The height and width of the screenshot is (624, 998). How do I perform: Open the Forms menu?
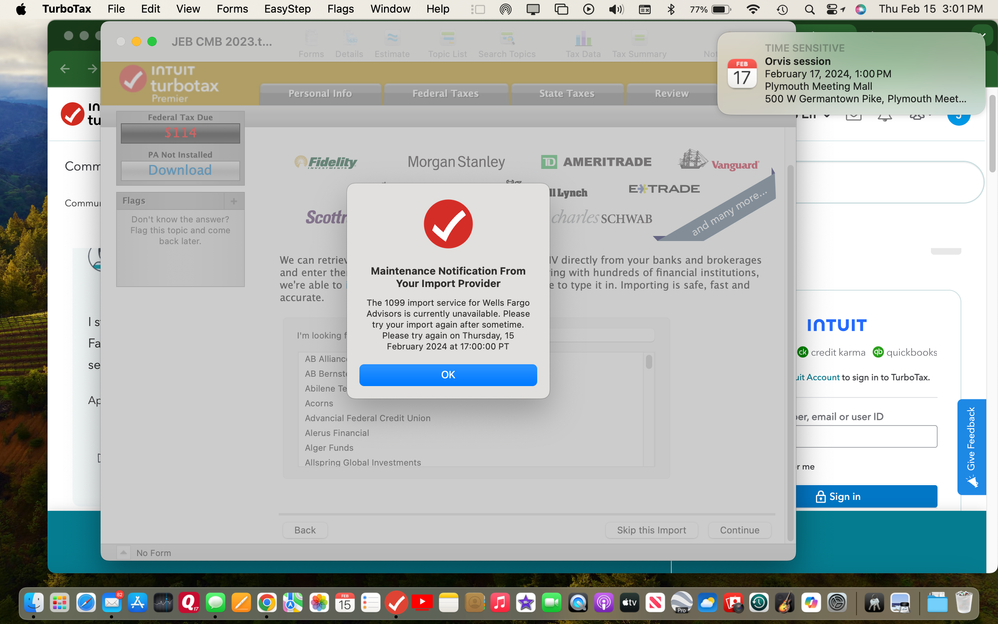click(x=232, y=9)
